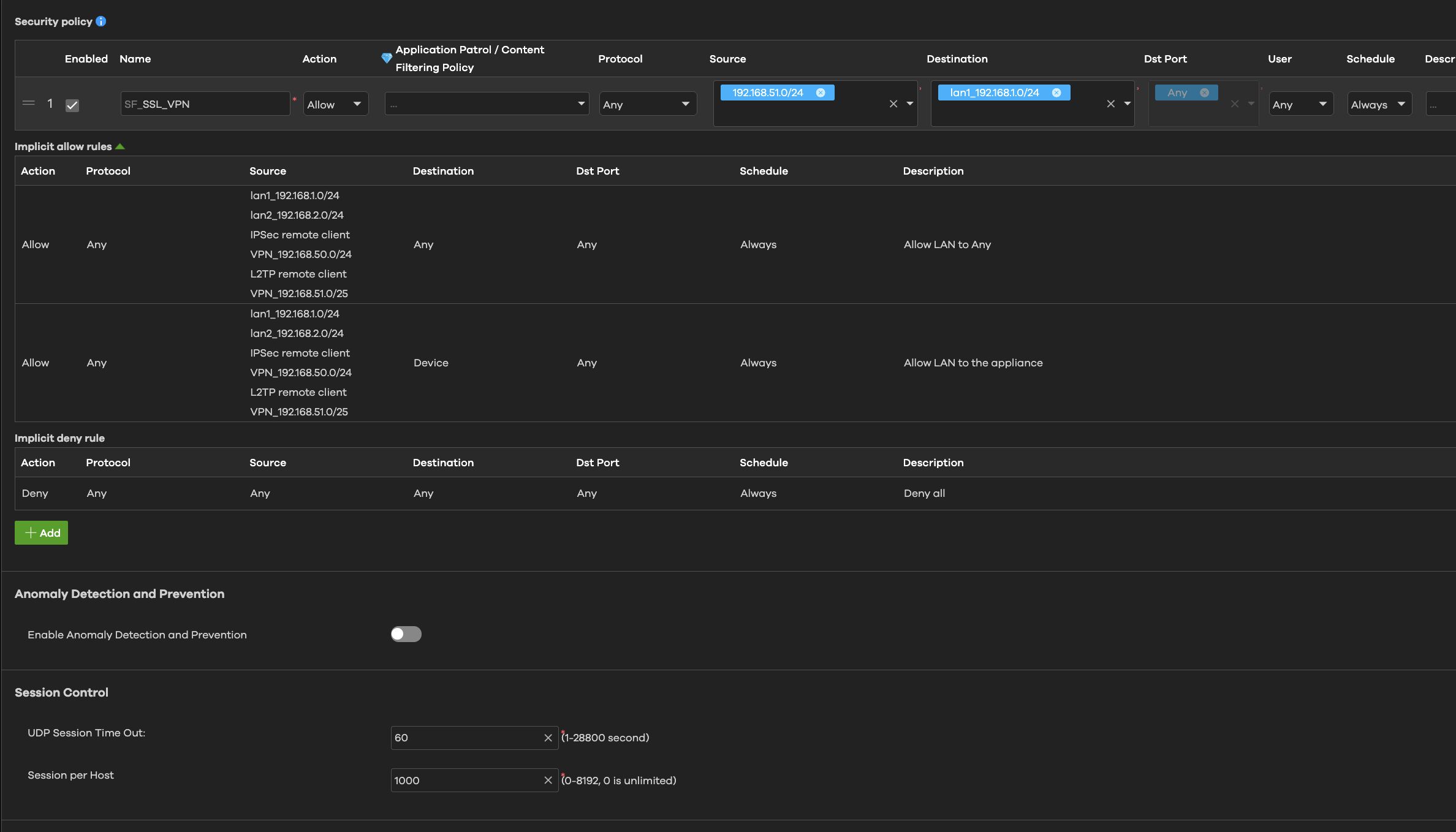This screenshot has height=832, width=1456.
Task: Open the Action dropdown set to Allow
Action: tap(335, 104)
